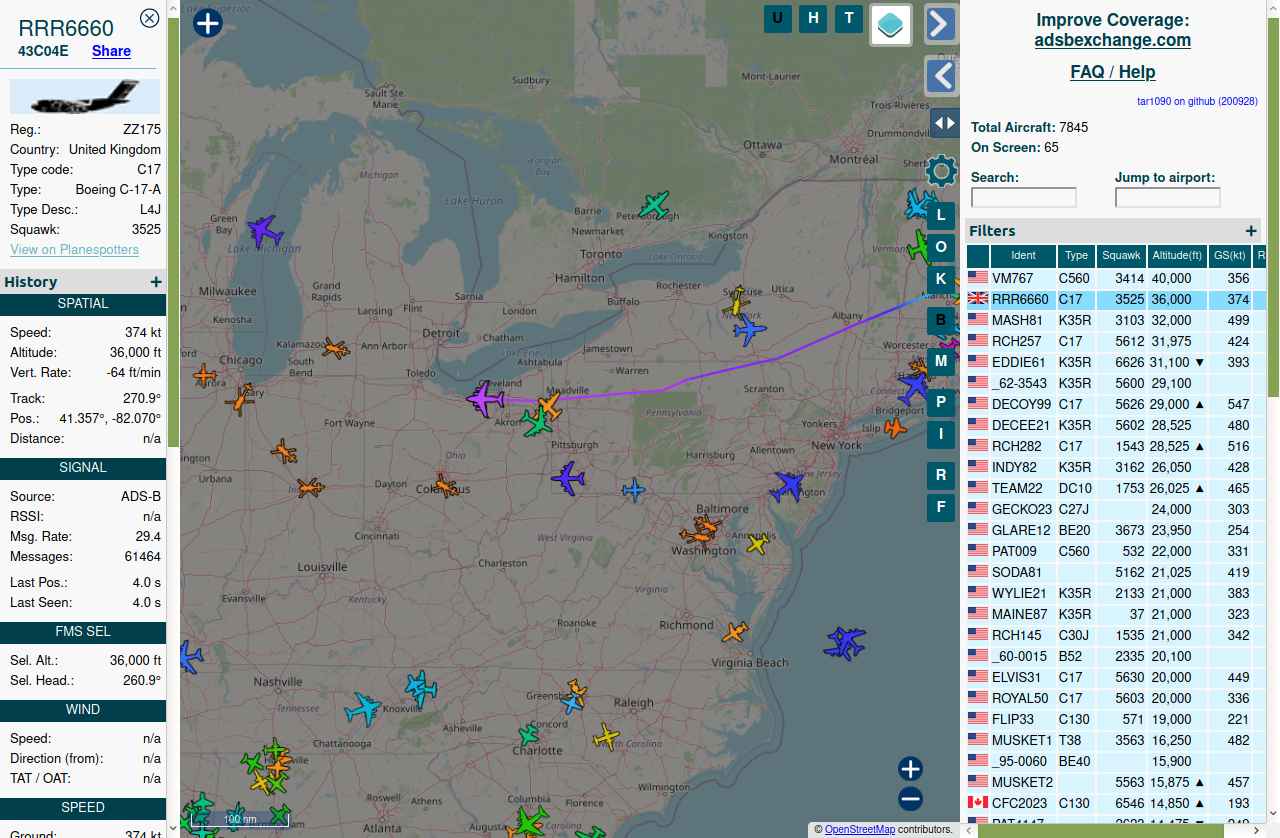
Task: Toggle the O map option button
Action: coord(941,246)
